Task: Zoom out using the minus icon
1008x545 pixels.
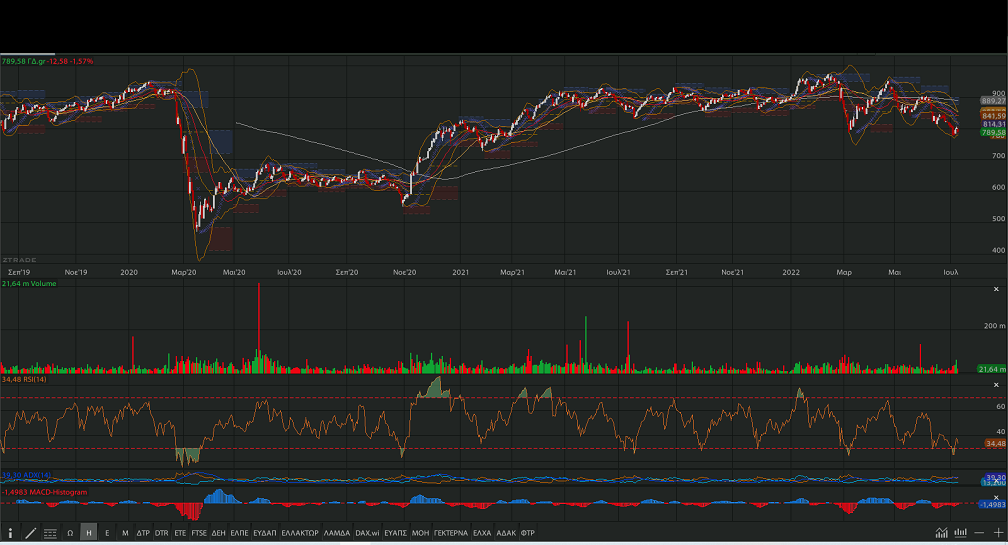Action: [979, 533]
